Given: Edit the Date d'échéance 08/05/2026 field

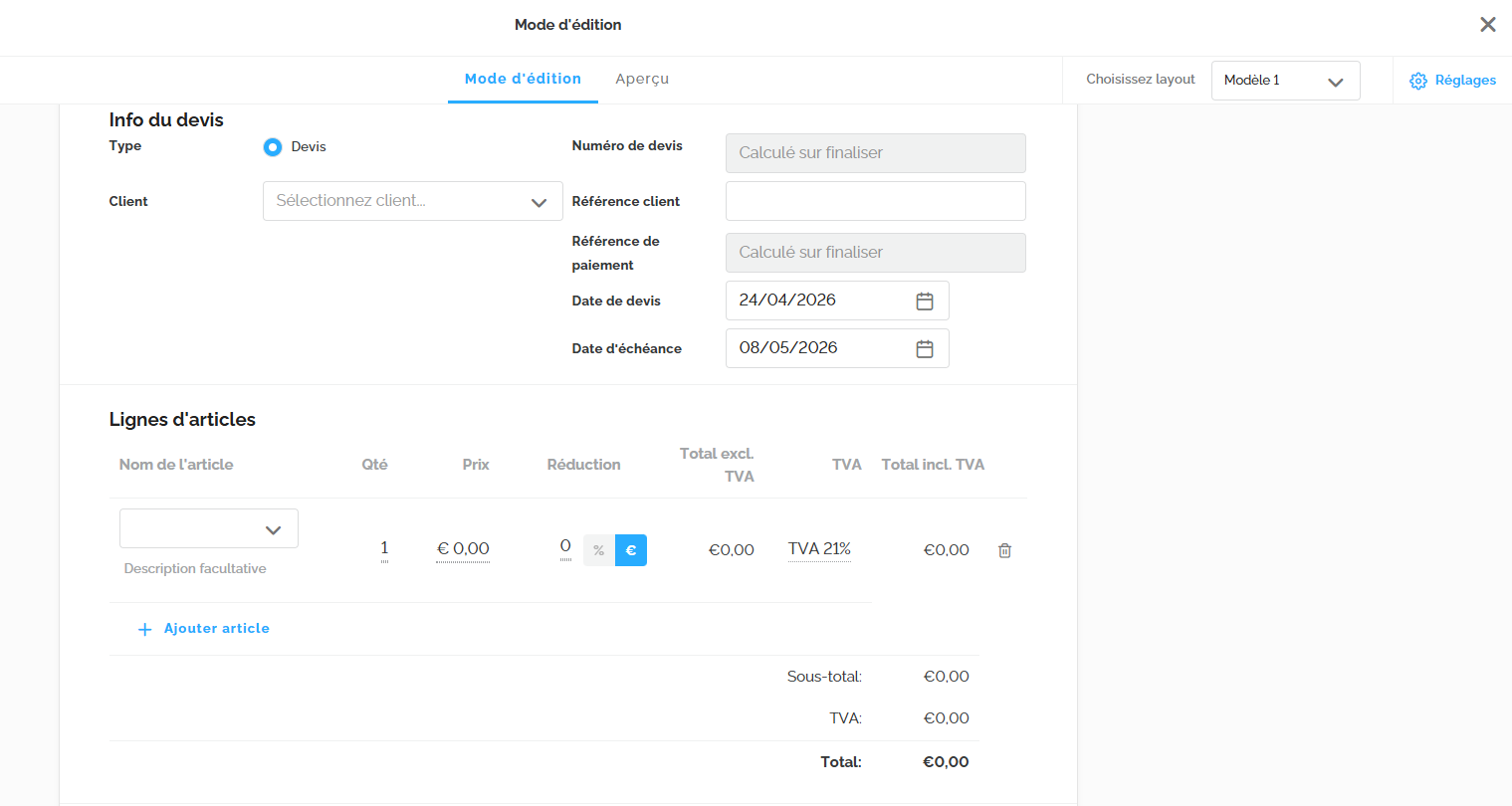Looking at the screenshot, I should [837, 348].
